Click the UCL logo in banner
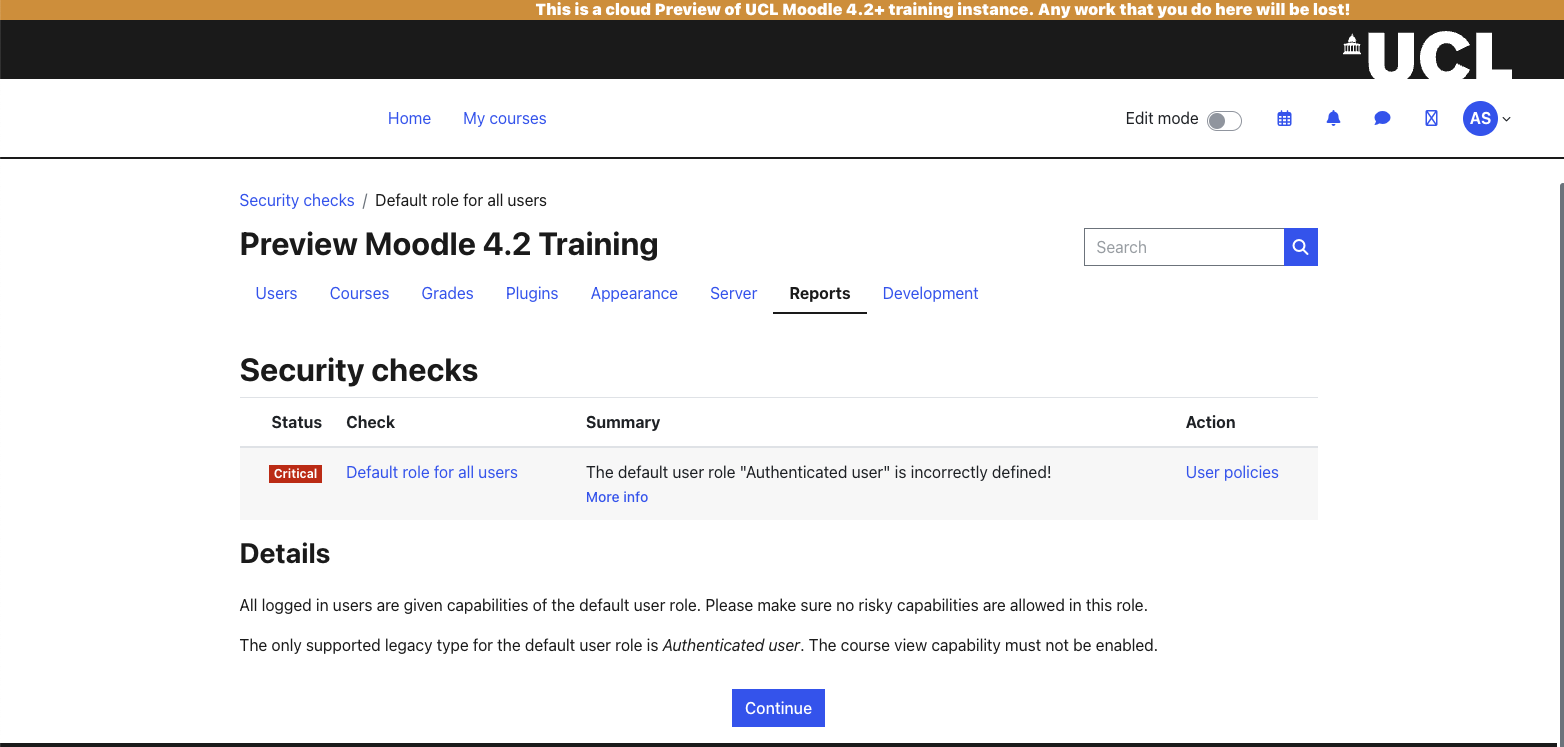 tap(1428, 54)
